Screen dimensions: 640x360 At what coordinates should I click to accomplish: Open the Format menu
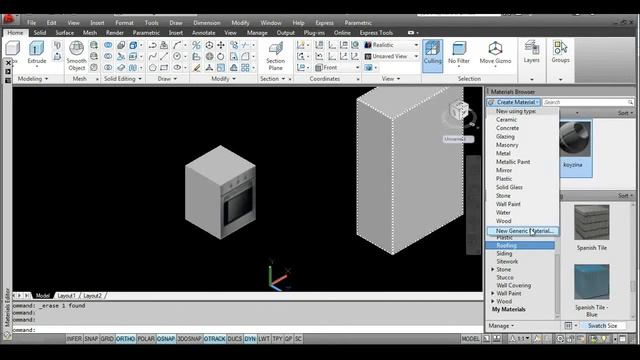(124, 23)
